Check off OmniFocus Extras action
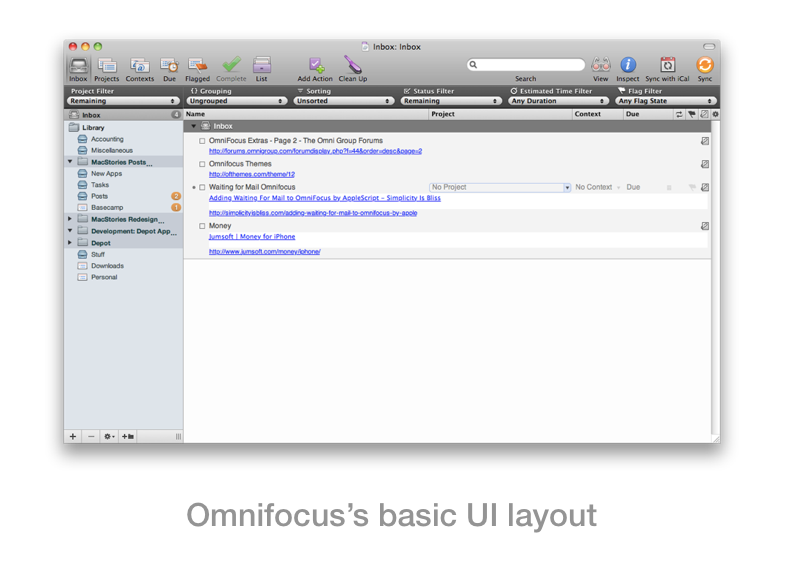This screenshot has width=788, height=585. coord(202,141)
